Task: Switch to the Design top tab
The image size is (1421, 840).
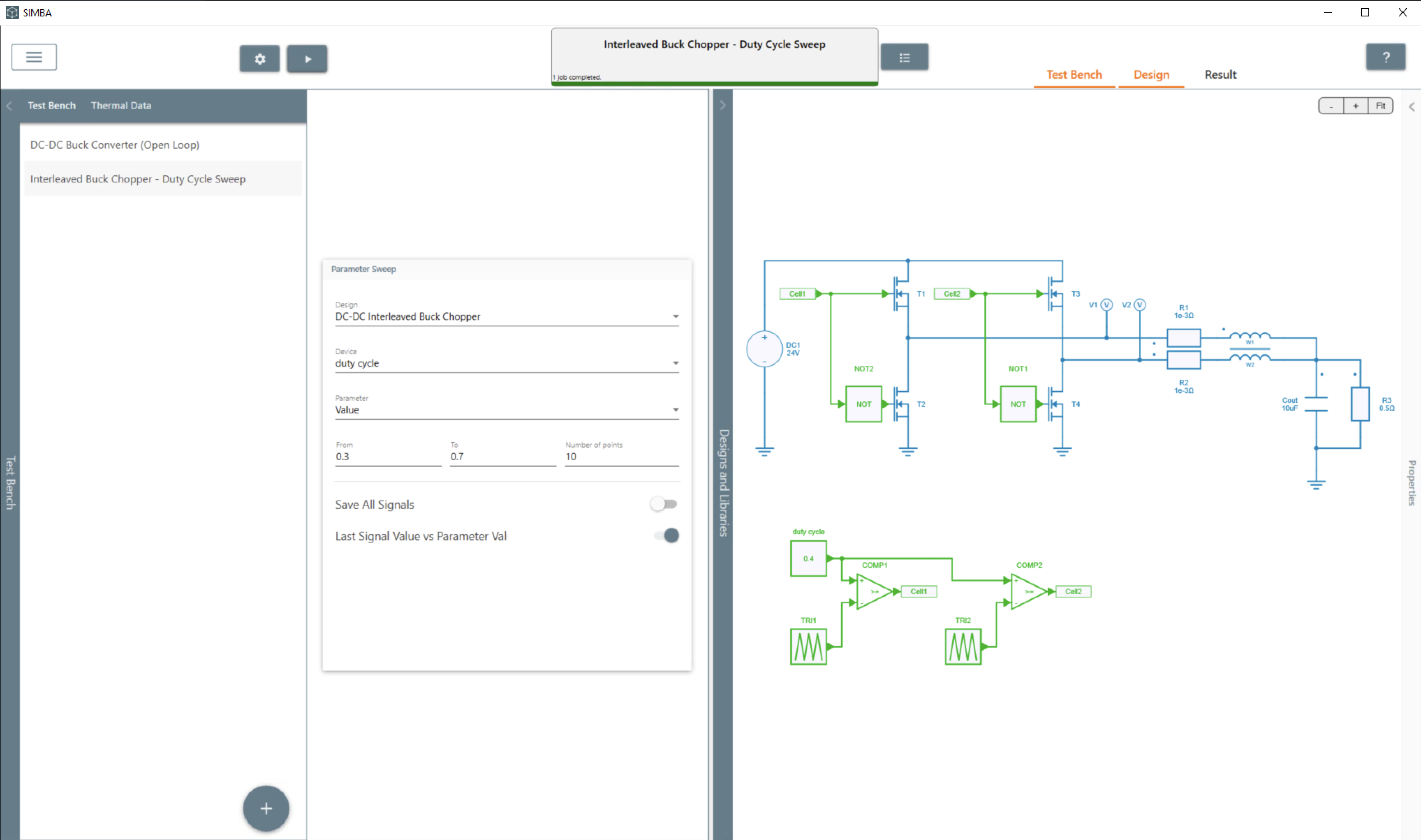Action: pos(1151,75)
